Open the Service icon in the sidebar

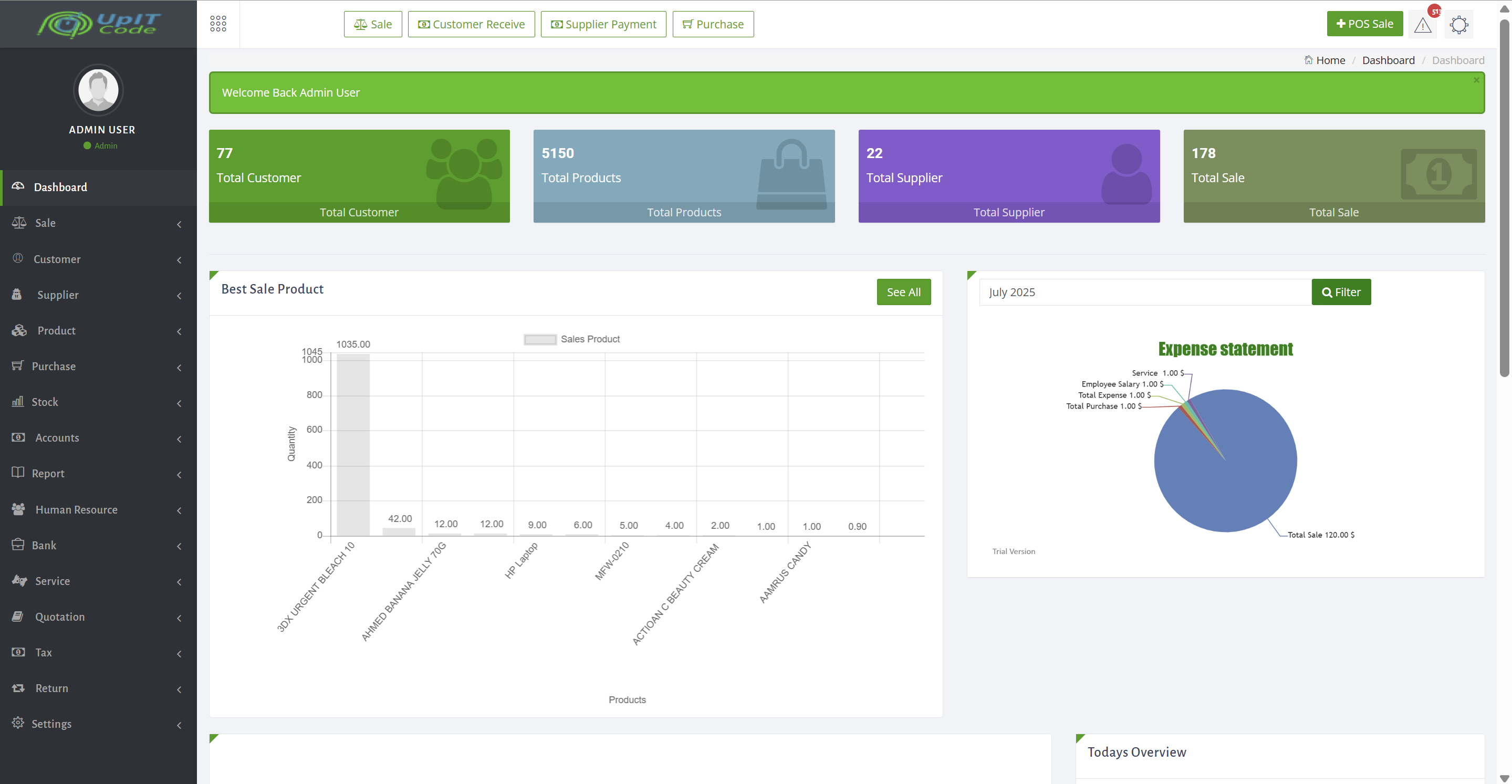[x=18, y=580]
